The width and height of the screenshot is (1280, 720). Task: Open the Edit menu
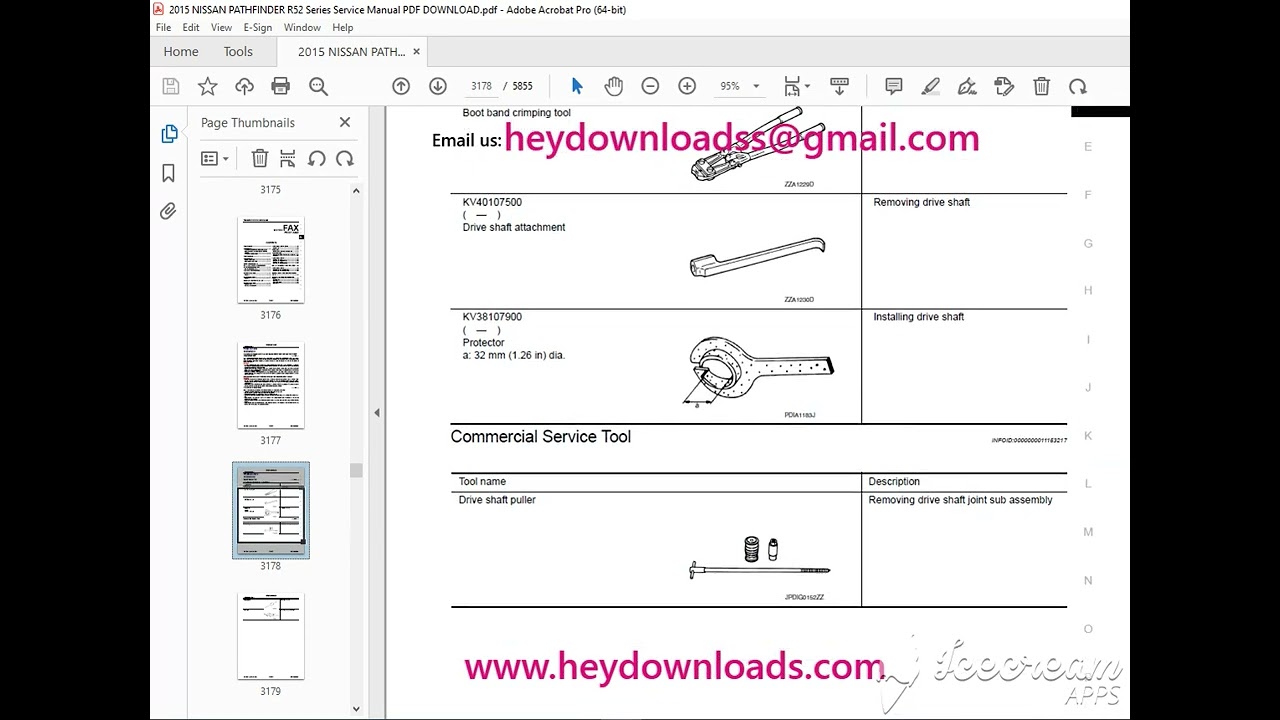[190, 28]
